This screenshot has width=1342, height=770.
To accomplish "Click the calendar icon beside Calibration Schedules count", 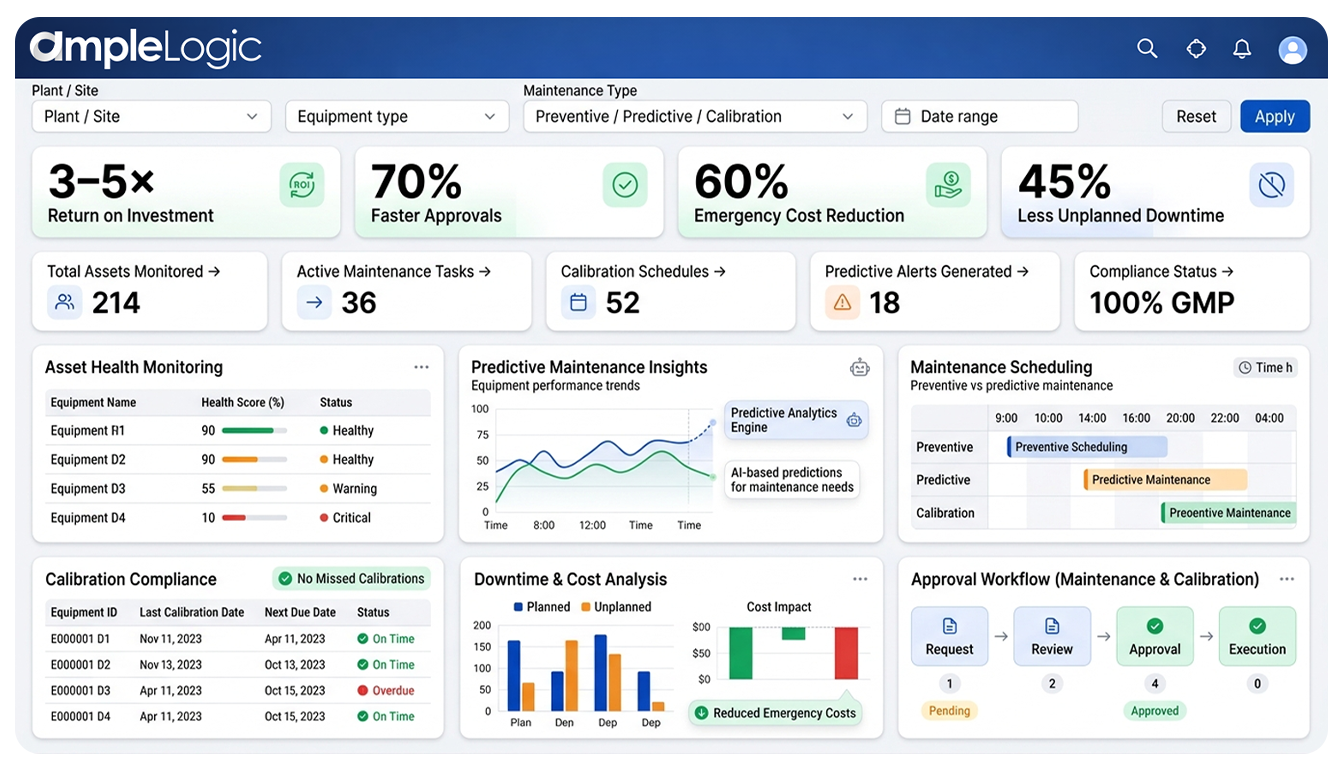I will click(578, 302).
